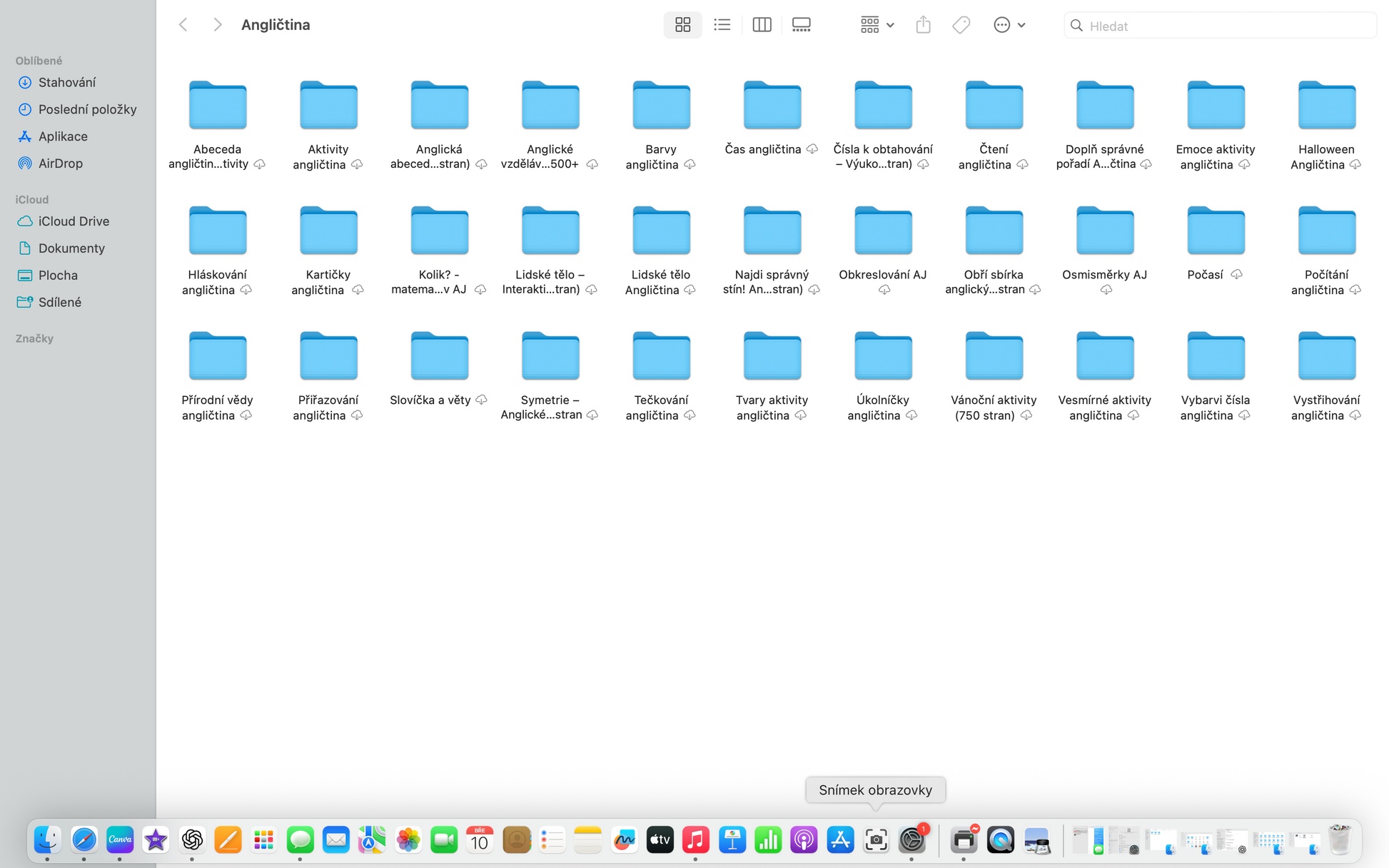
Task: Select the Dokumenty sidebar item
Action: click(71, 248)
